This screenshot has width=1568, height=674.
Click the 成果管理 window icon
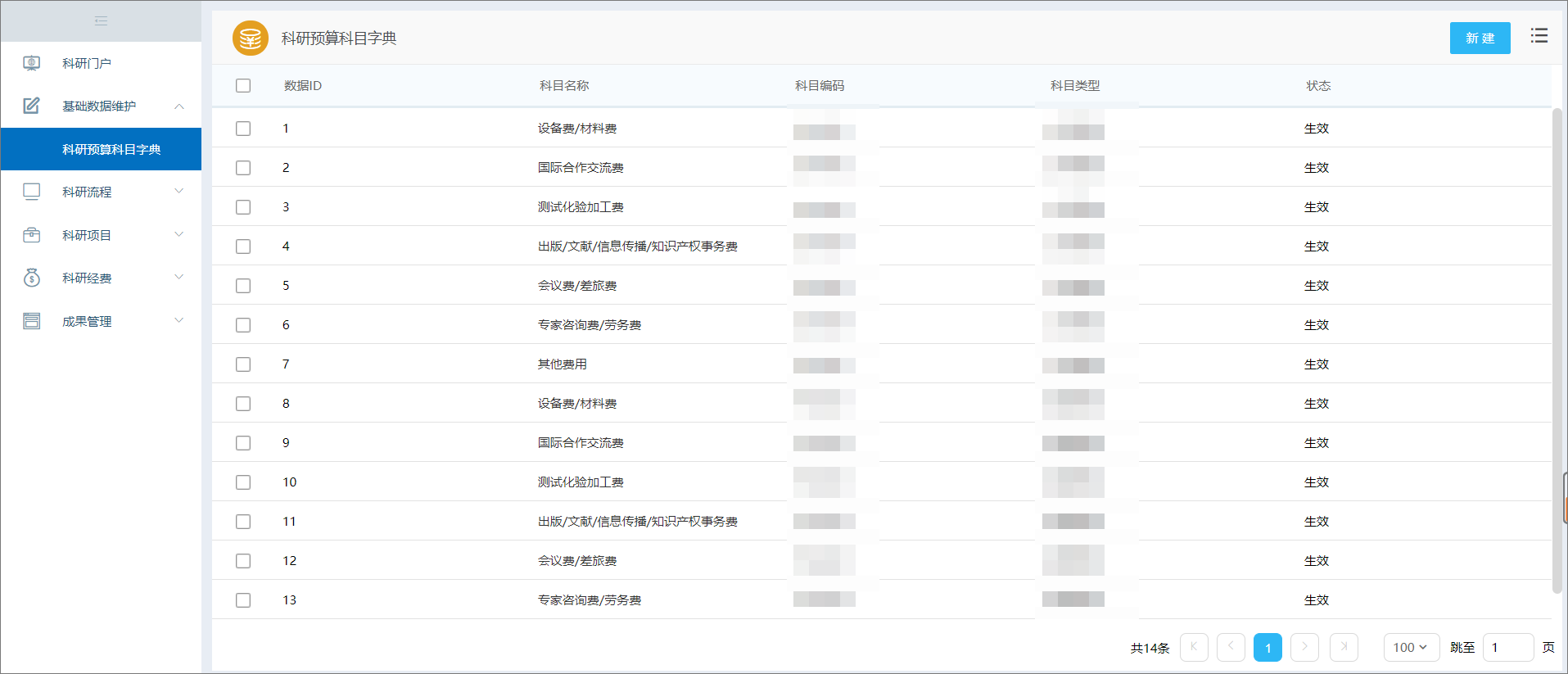(32, 321)
